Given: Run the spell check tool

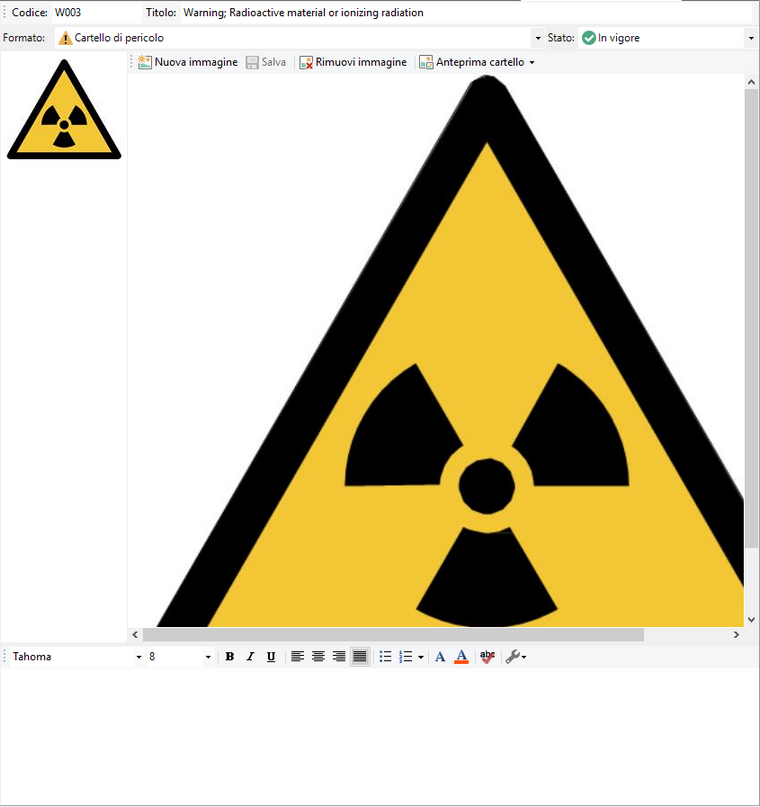Looking at the screenshot, I should pos(487,657).
